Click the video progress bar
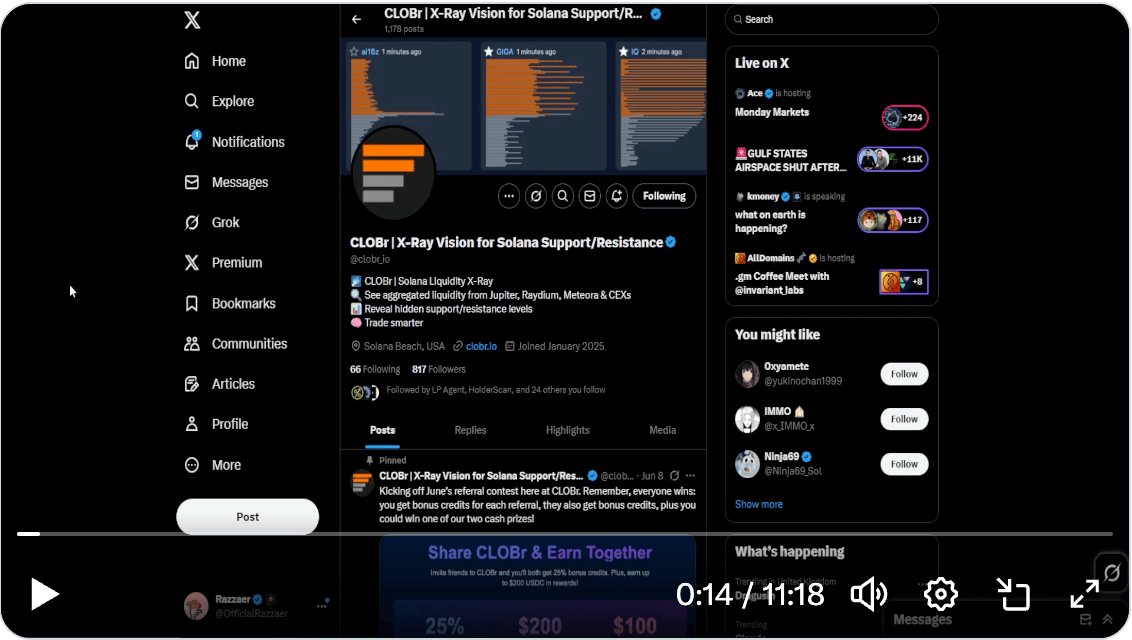The height and width of the screenshot is (640, 1132). (565, 534)
